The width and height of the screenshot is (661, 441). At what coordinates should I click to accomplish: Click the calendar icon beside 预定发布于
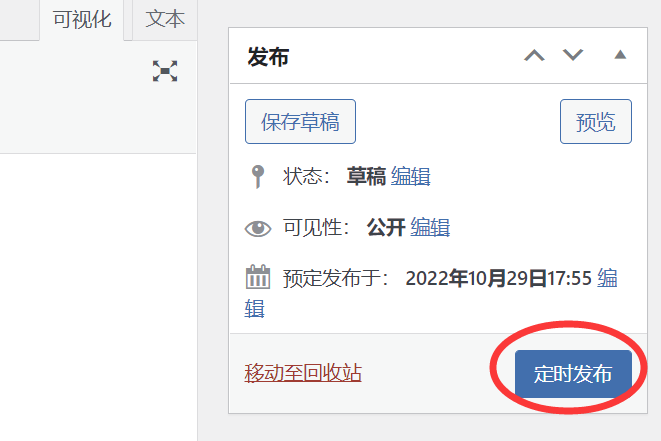coord(258,277)
